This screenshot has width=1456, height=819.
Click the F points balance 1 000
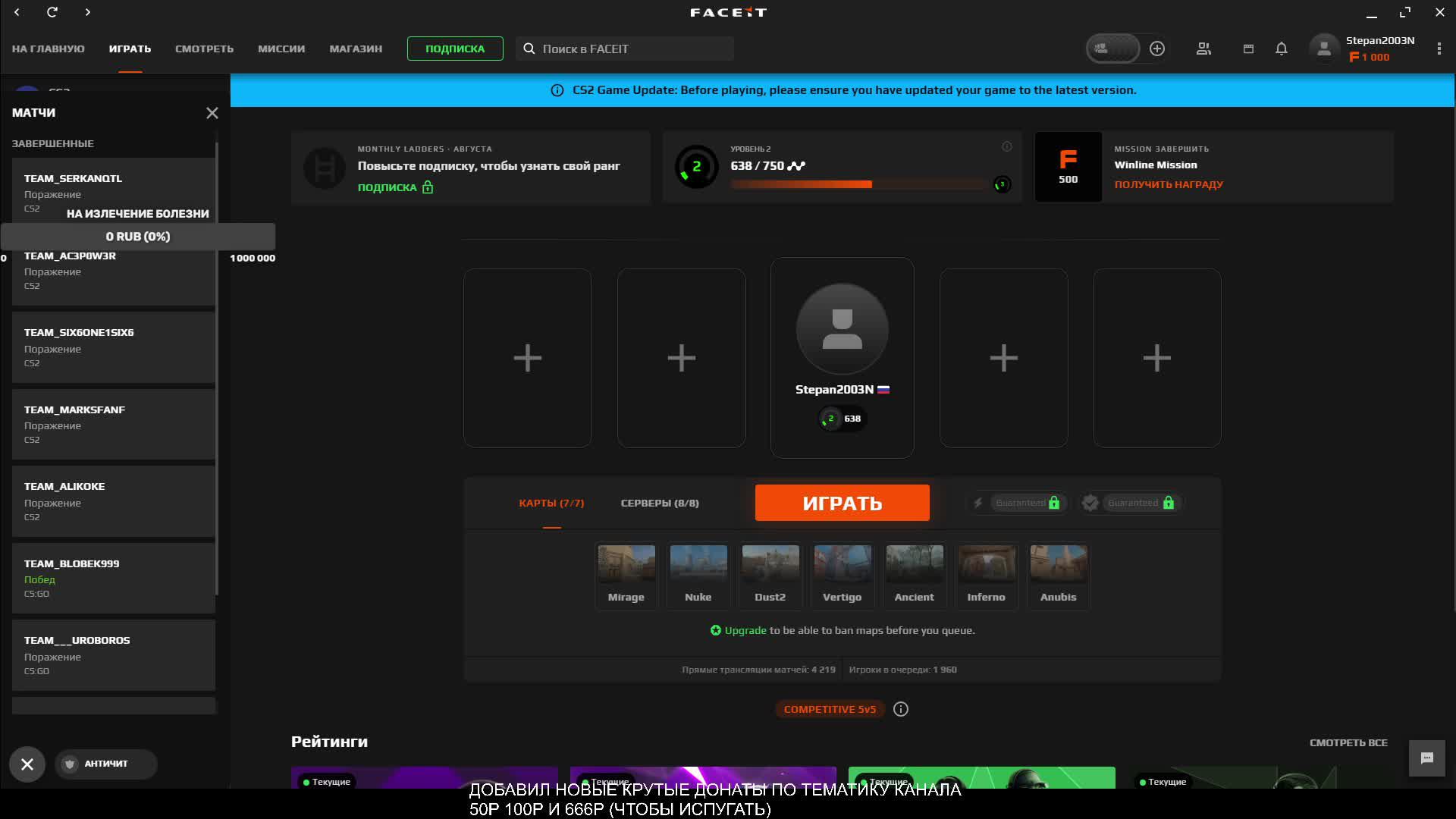(1370, 57)
